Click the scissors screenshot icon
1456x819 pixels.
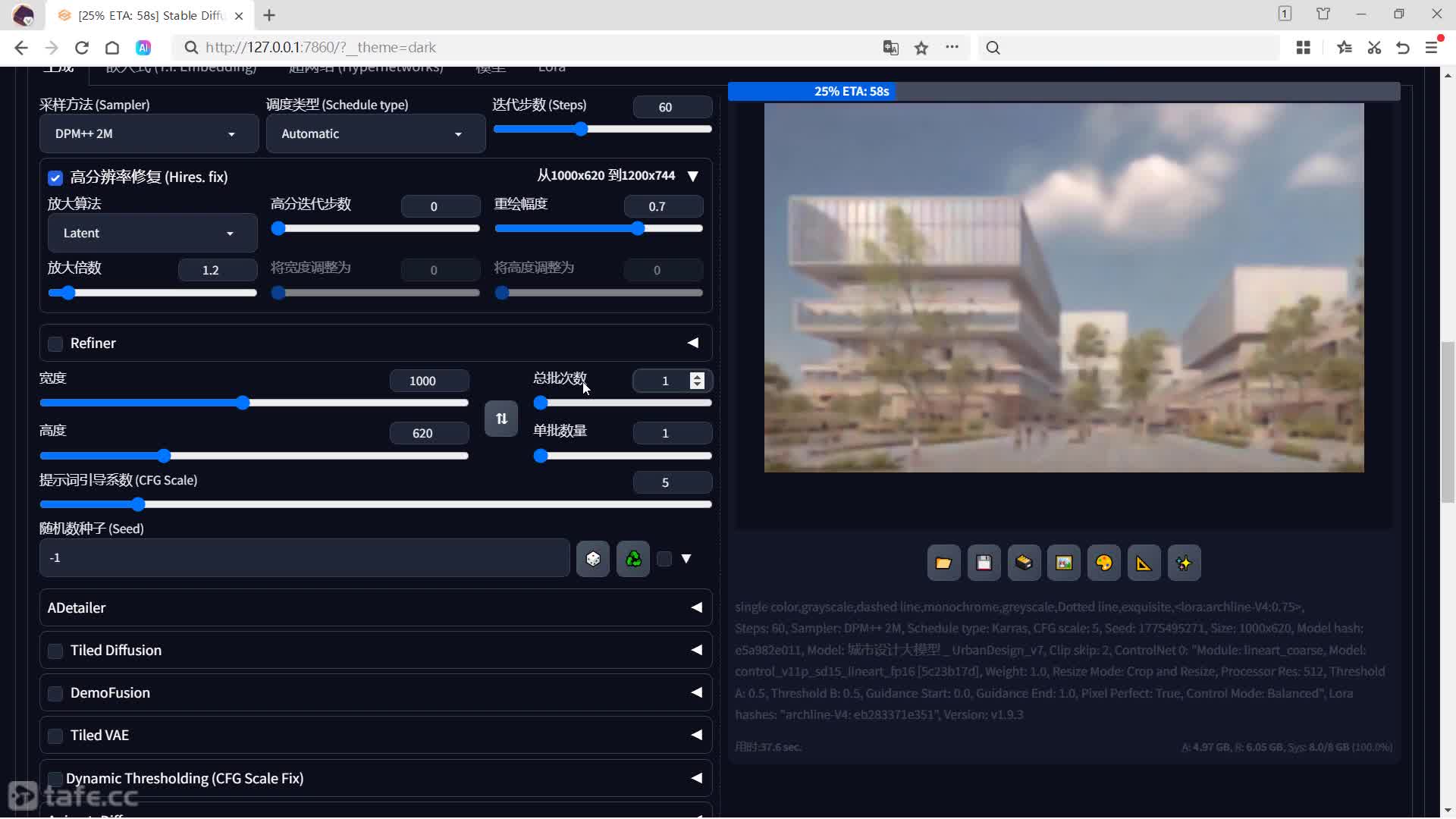tap(1374, 48)
